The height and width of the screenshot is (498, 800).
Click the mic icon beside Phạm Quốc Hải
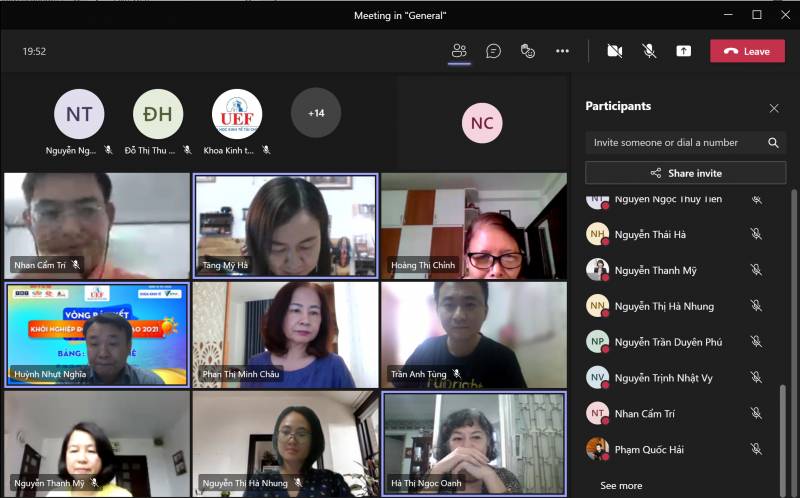[756, 450]
